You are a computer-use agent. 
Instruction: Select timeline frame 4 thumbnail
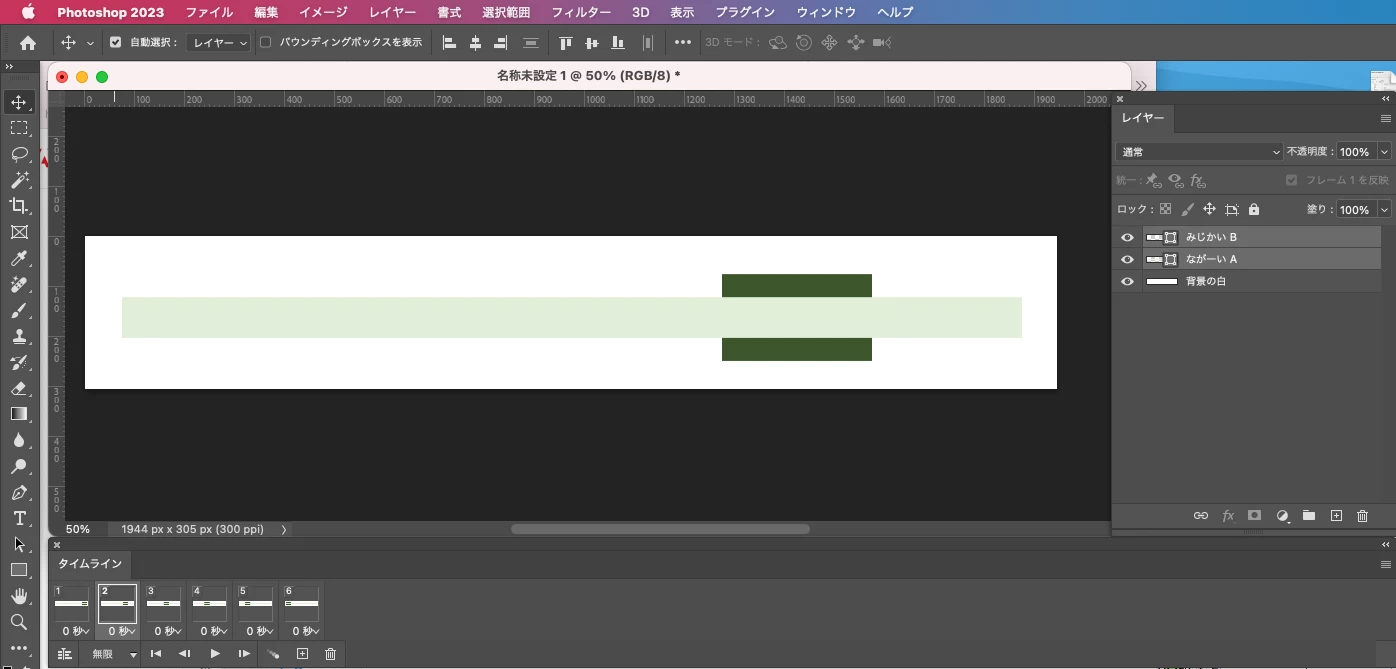pos(209,603)
